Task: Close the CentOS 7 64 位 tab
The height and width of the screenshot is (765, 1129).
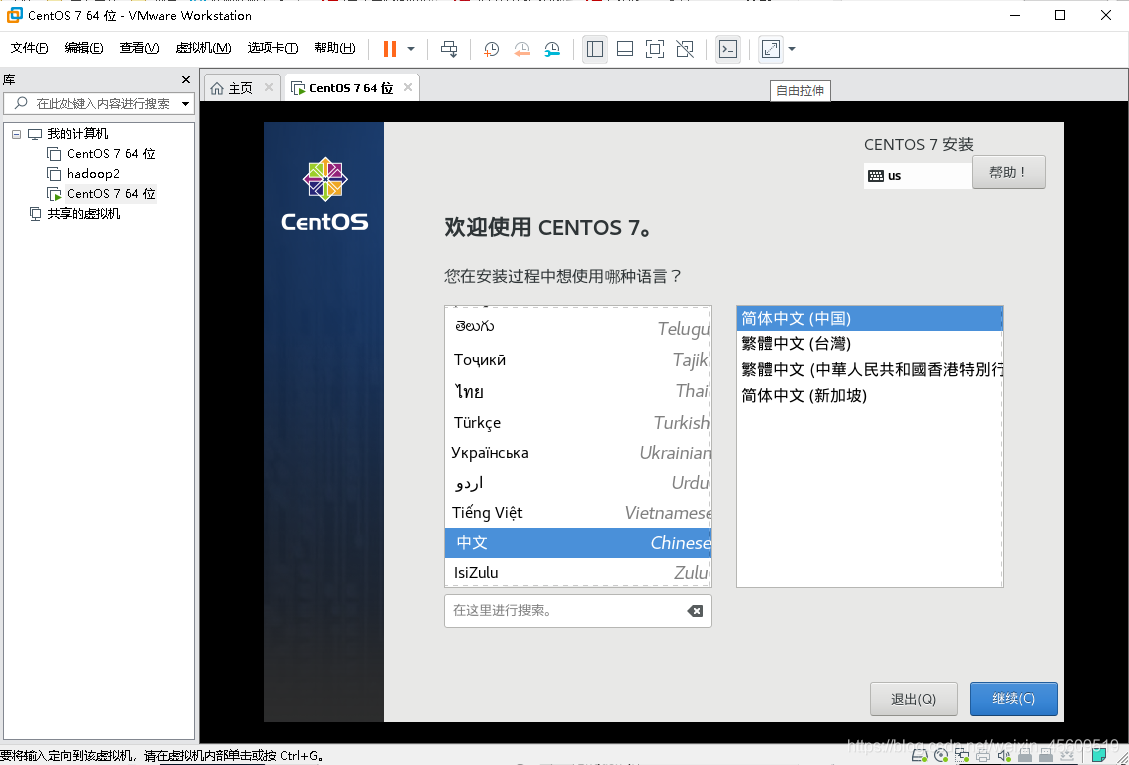Action: pos(408,87)
